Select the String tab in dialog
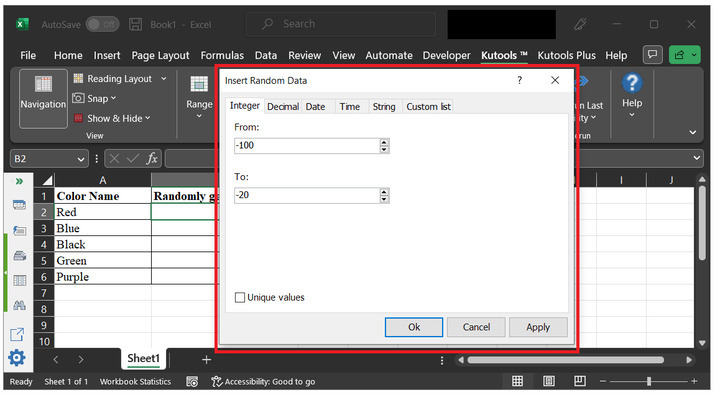715x395 pixels. coord(384,106)
